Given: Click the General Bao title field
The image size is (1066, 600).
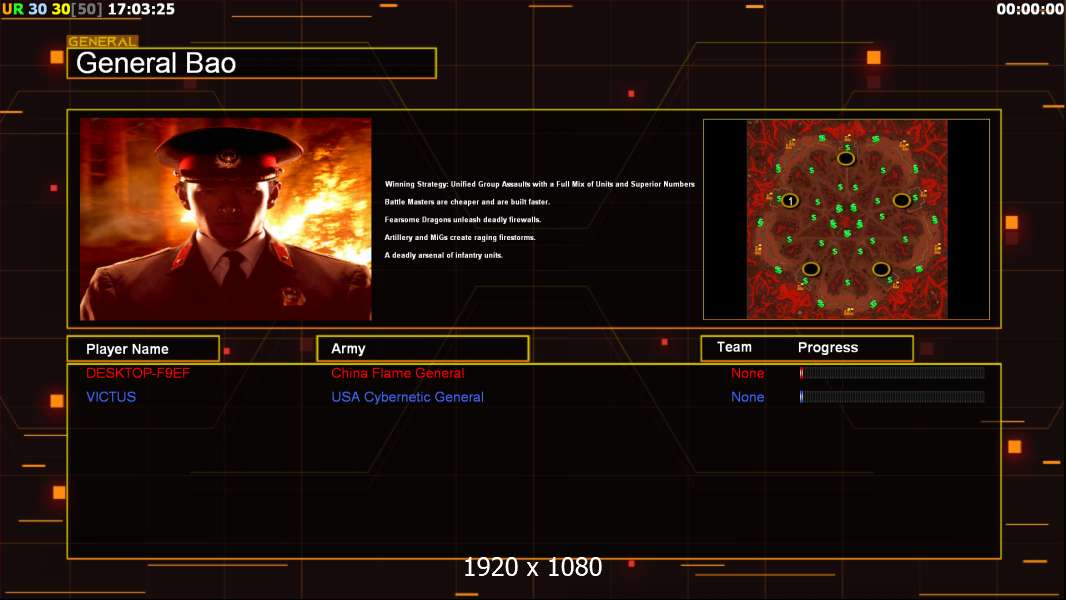Looking at the screenshot, I should (252, 63).
